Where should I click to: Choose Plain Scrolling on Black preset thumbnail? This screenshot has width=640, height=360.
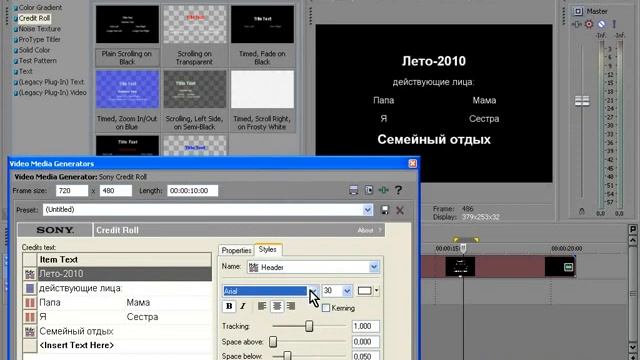[x=127, y=24]
